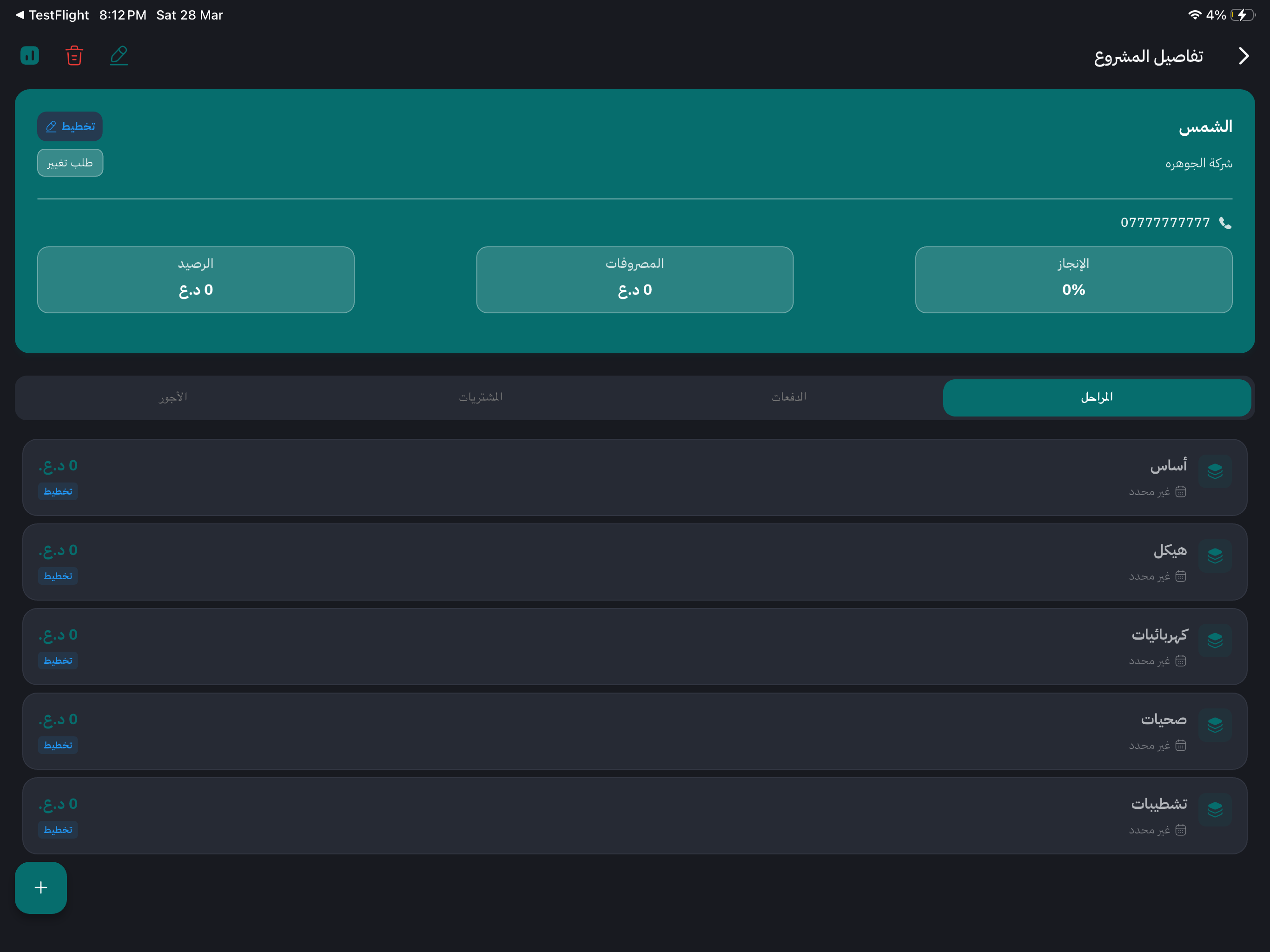This screenshot has height=952, width=1270.
Task: Open the تخطيط status edit button in card
Action: pos(70,126)
